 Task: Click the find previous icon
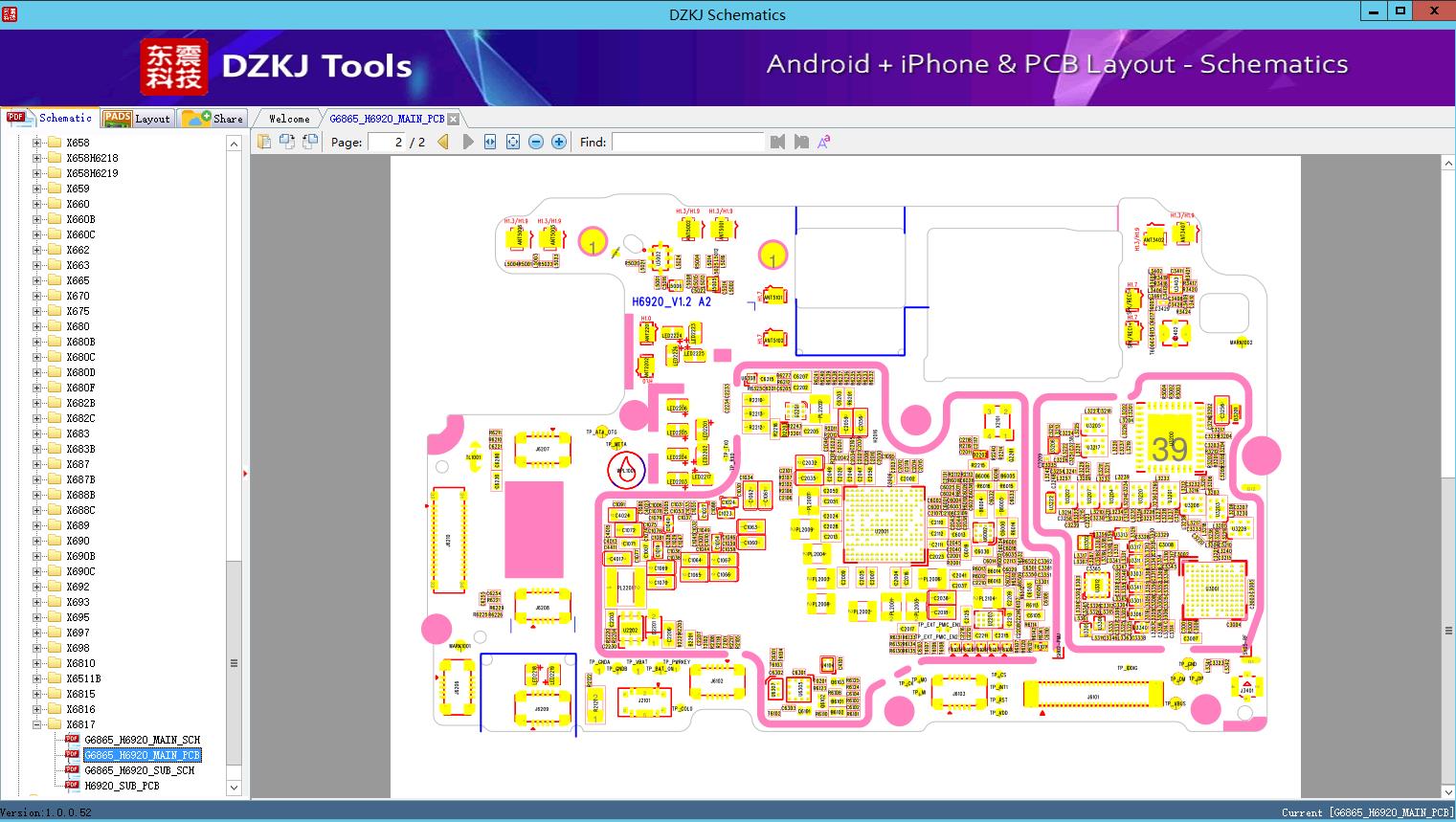coord(777,142)
